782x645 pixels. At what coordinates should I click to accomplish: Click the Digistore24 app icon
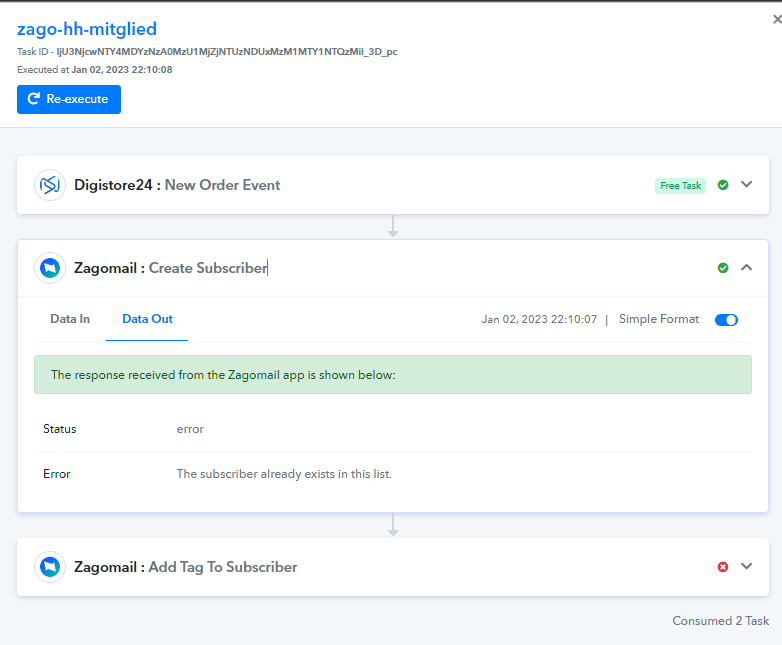50,185
